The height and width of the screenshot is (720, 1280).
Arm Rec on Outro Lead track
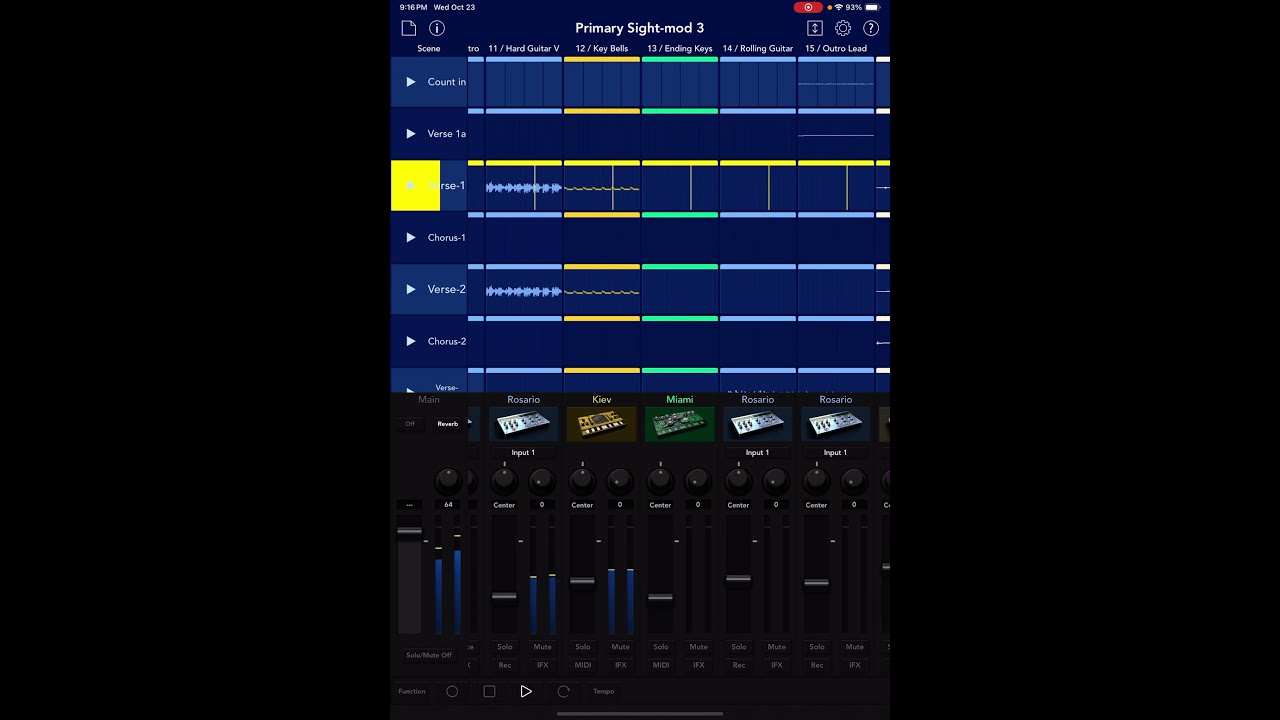coord(817,665)
